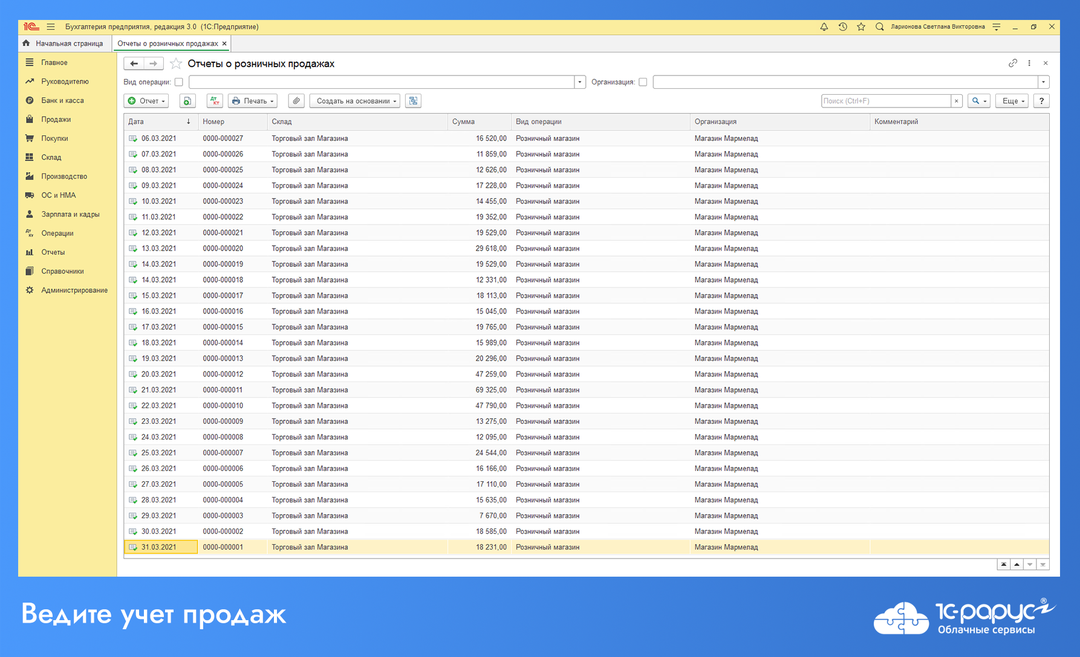Move down one row with down arrow

click(x=1030, y=565)
